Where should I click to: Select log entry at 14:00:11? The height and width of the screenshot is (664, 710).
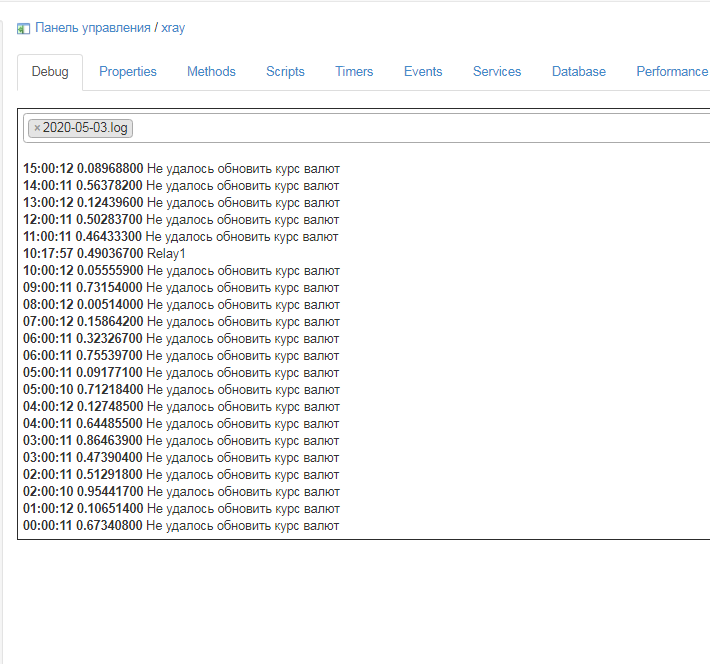click(x=181, y=186)
